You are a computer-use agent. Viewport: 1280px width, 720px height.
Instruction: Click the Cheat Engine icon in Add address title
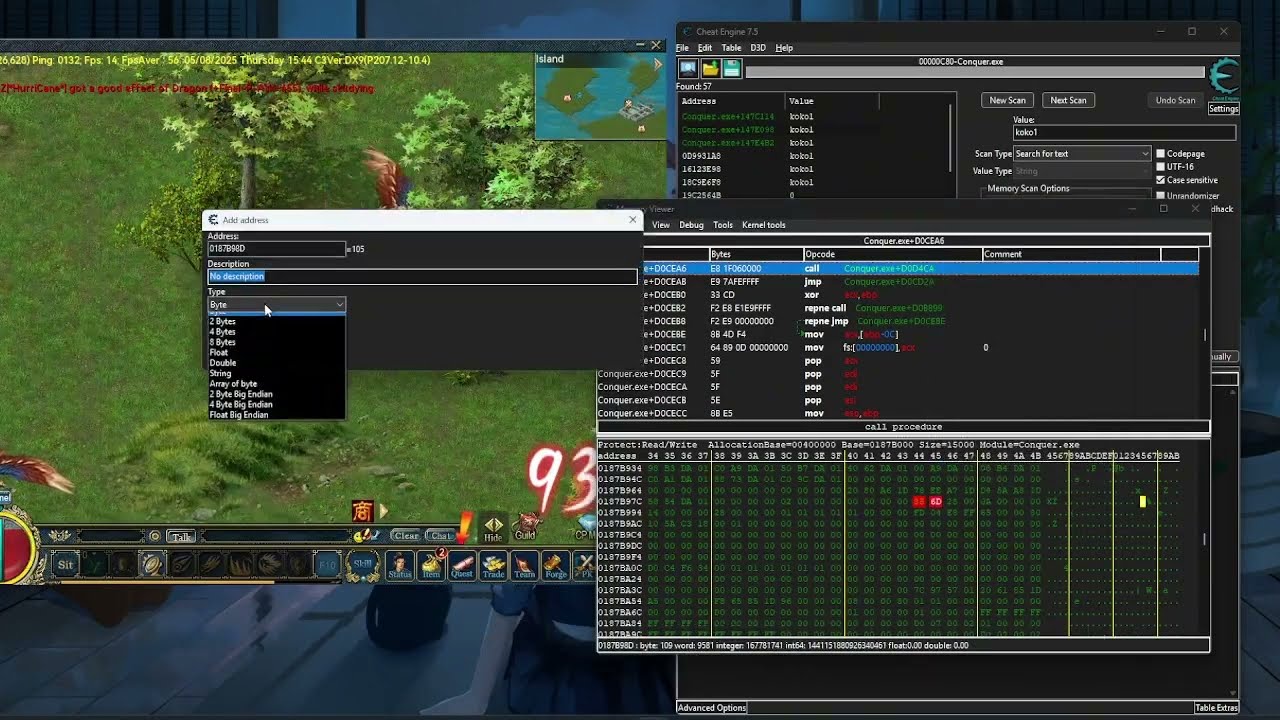point(213,220)
